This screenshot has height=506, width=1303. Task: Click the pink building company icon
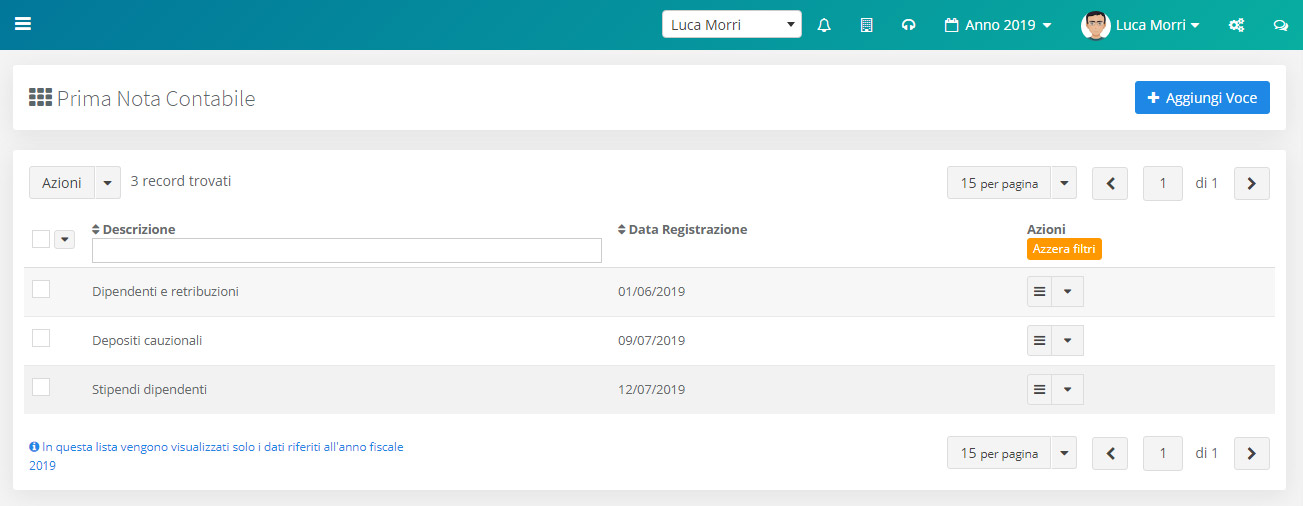coord(866,25)
